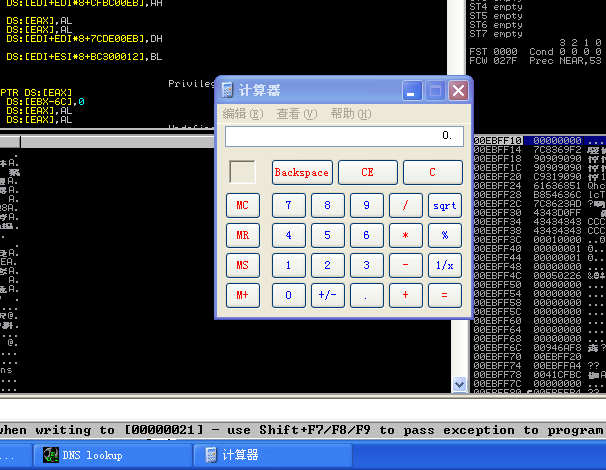Minimize the 计算器 window
606x470 pixels.
click(412, 91)
